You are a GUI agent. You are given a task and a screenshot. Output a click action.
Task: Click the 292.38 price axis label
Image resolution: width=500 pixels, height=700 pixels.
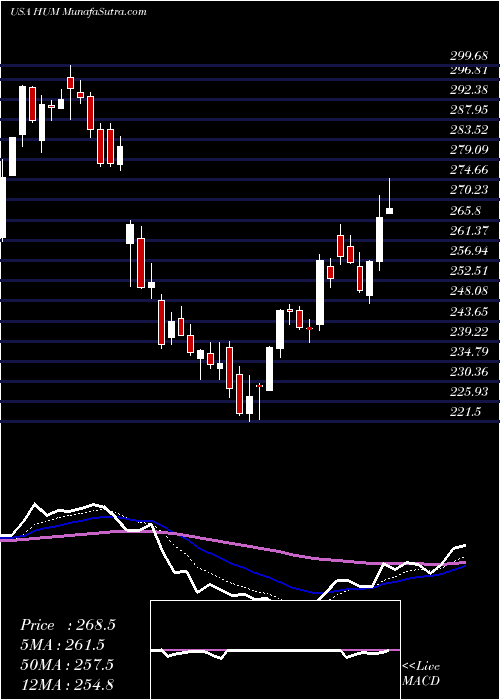[x=469, y=90]
